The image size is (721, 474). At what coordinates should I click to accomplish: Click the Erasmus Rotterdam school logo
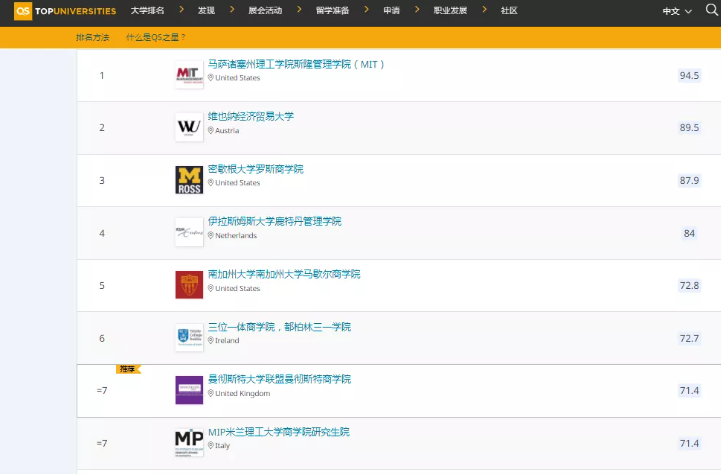pyautogui.click(x=189, y=233)
